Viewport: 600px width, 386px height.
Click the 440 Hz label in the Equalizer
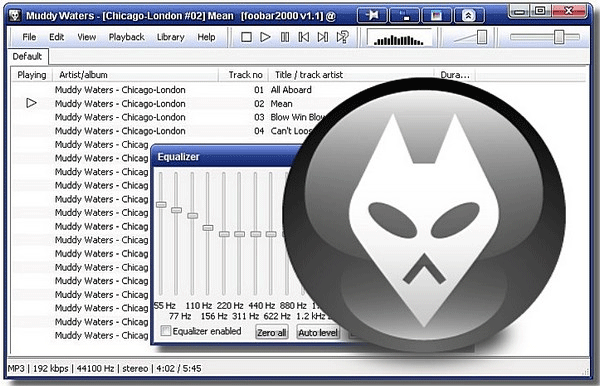point(261,306)
